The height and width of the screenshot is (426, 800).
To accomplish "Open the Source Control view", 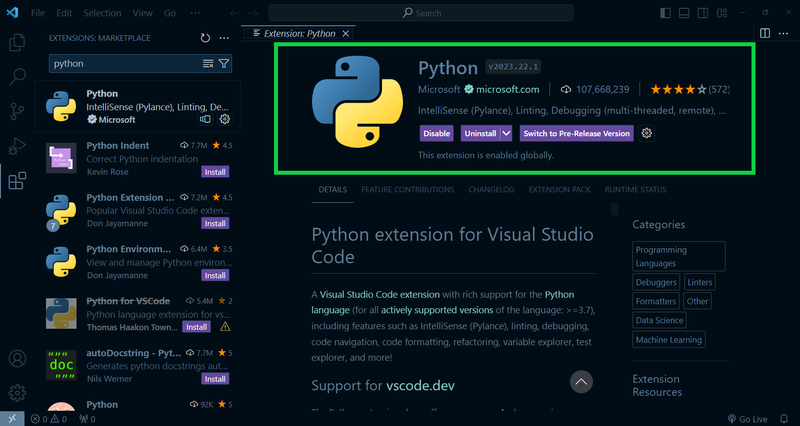I will (17, 112).
